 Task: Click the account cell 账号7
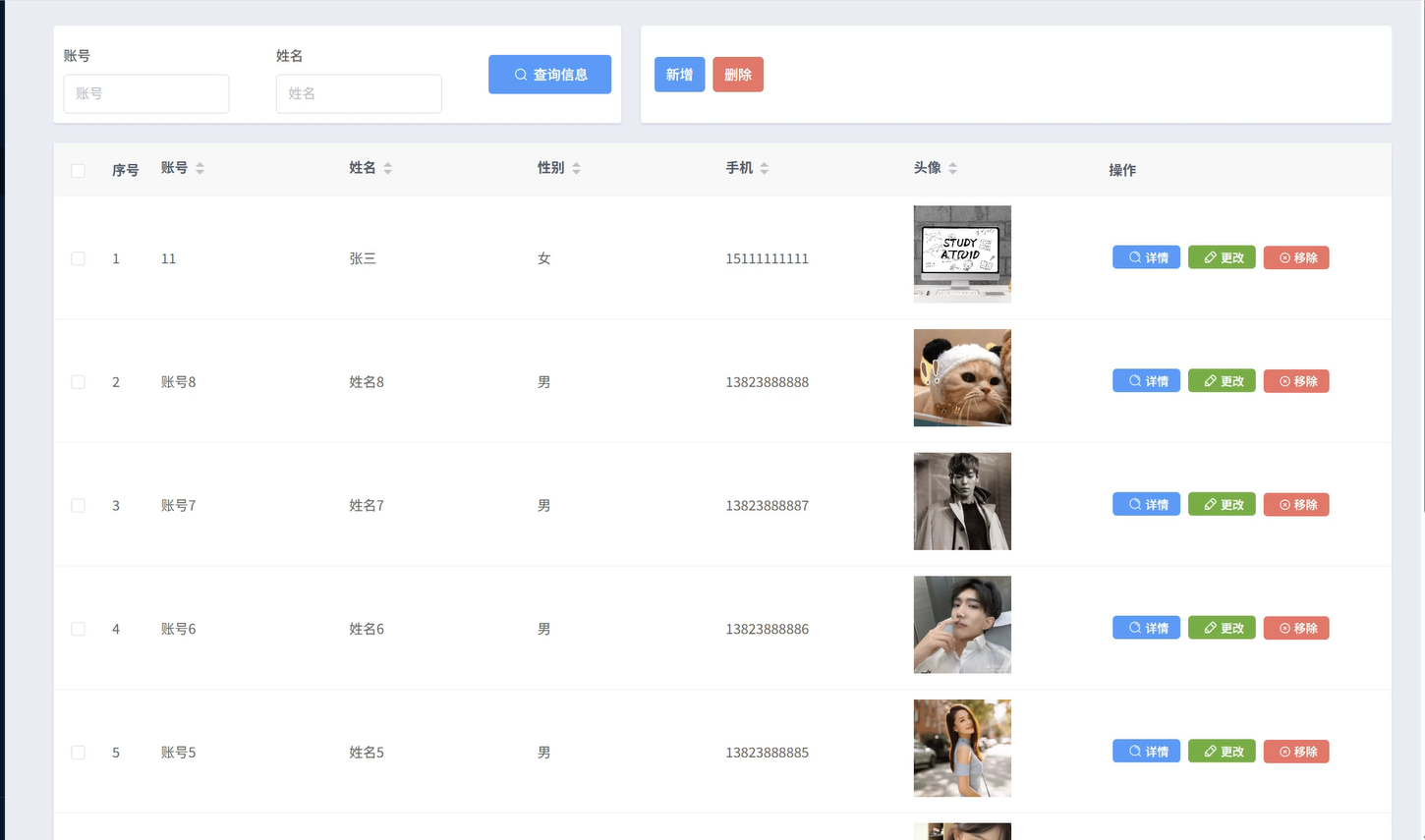[x=179, y=506]
